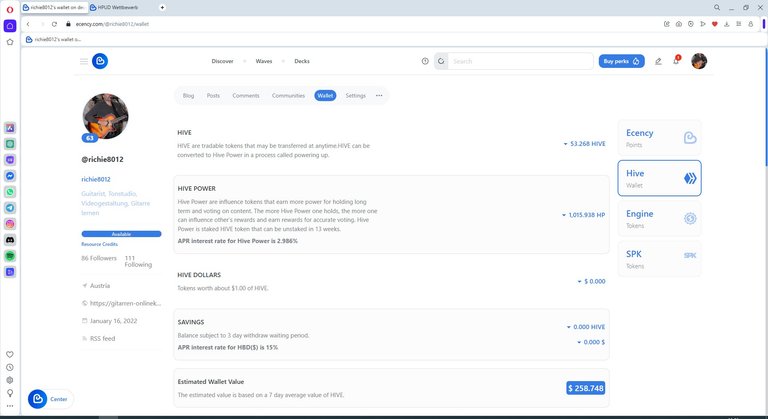Click the padlock site info icon

click(69, 24)
